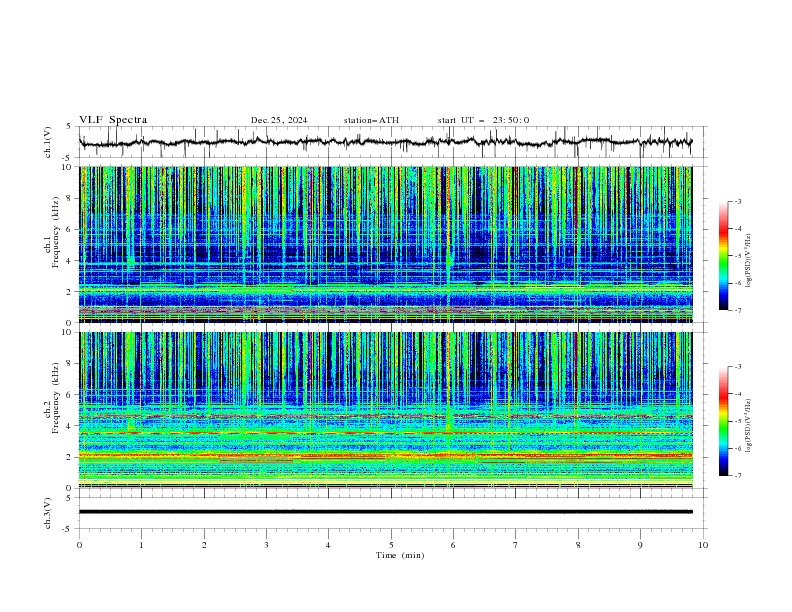Click the upper colorbar "log(PSD)(V²/Hz)" label
The width and height of the screenshot is (792, 612).
749,260
